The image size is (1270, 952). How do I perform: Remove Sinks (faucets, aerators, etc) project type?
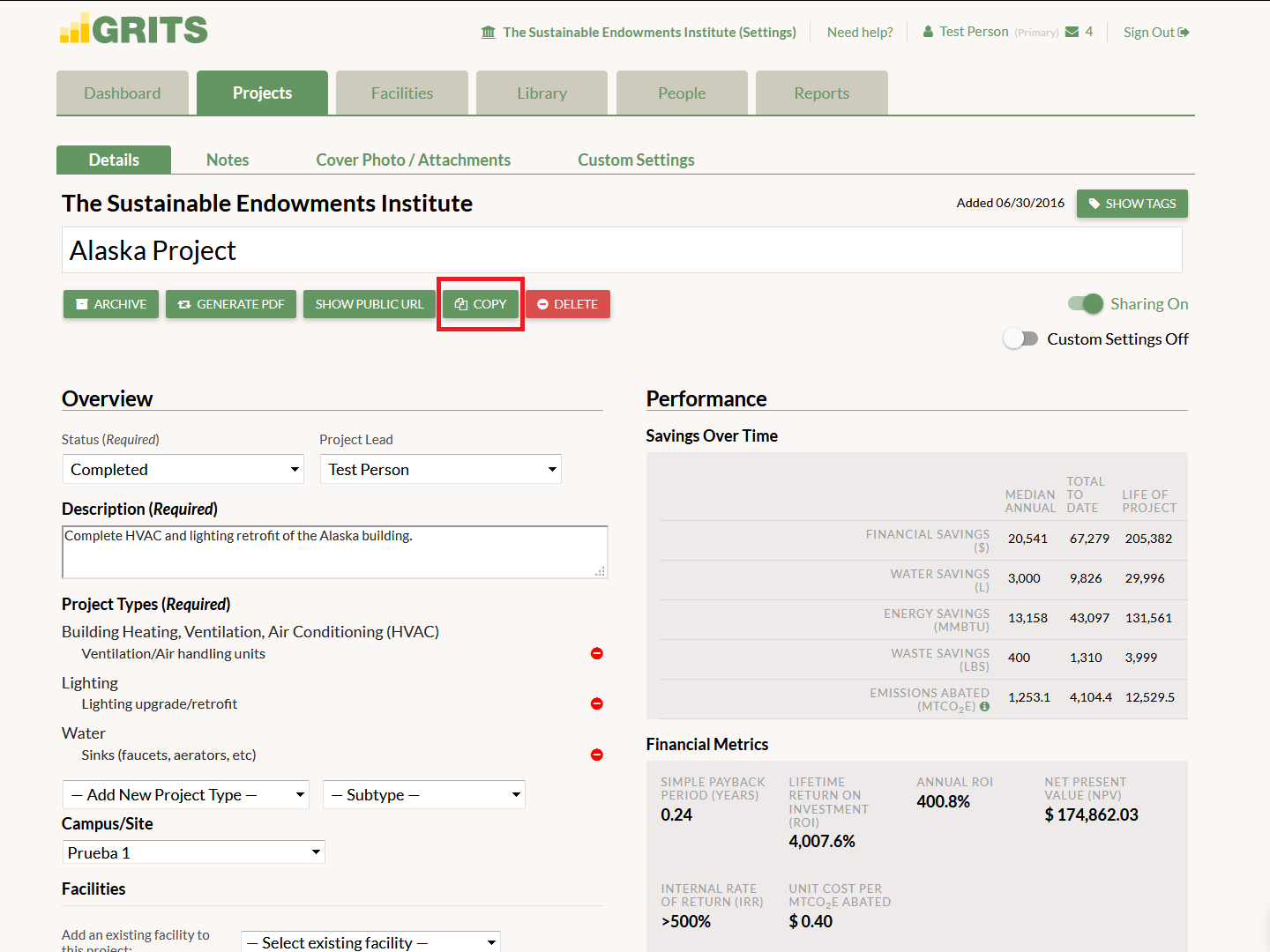pos(597,755)
